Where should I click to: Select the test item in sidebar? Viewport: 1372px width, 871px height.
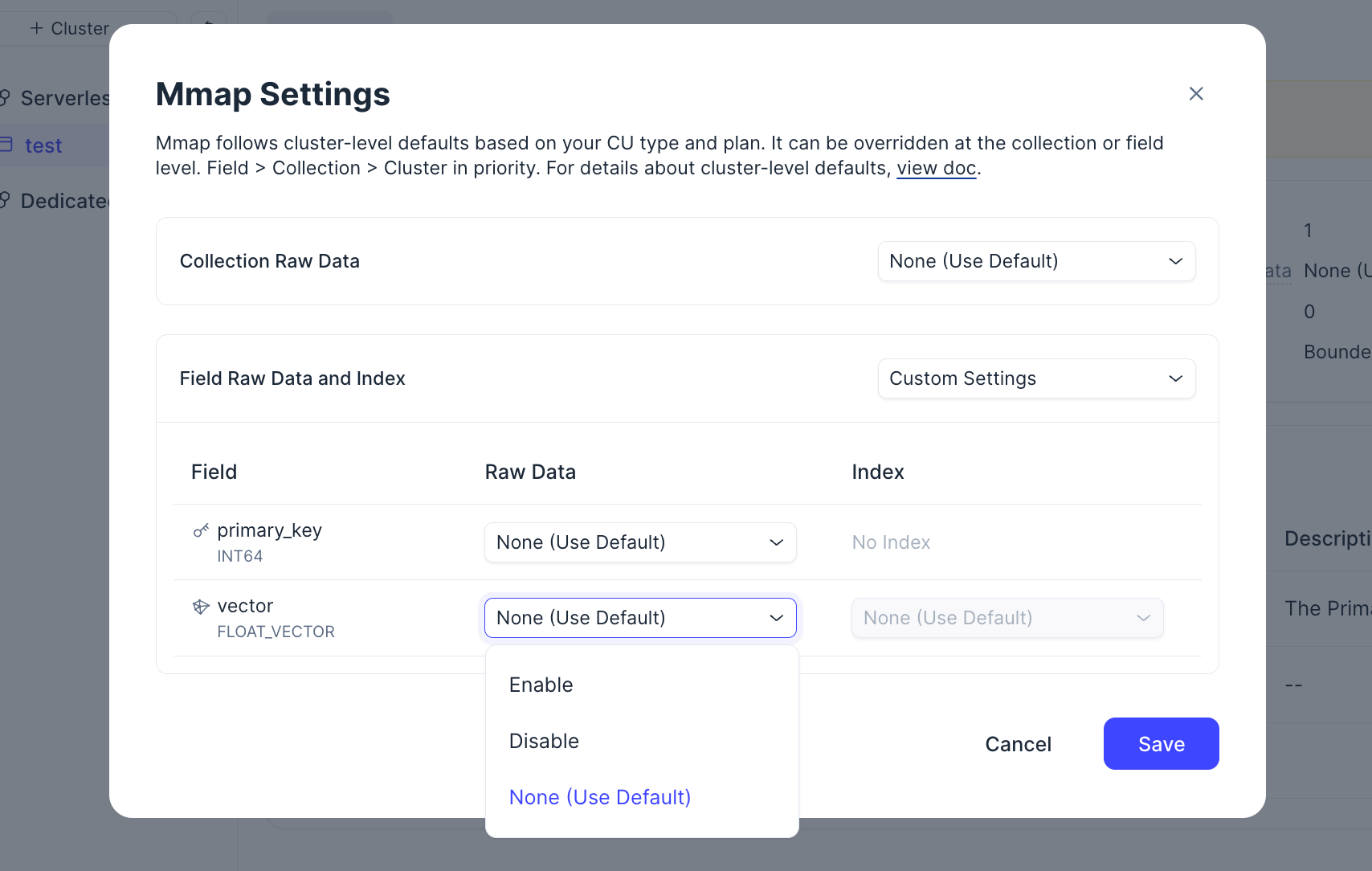[43, 146]
